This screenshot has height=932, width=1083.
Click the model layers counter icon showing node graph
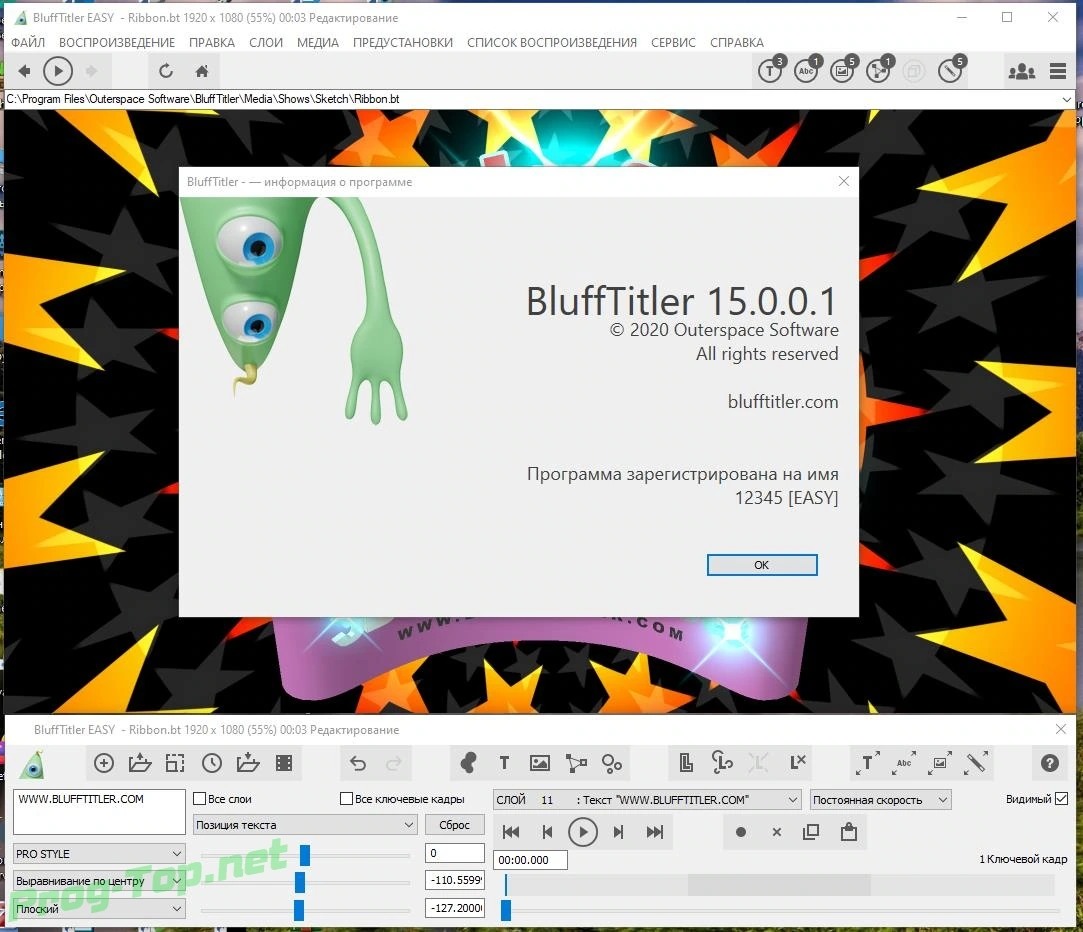pos(879,70)
